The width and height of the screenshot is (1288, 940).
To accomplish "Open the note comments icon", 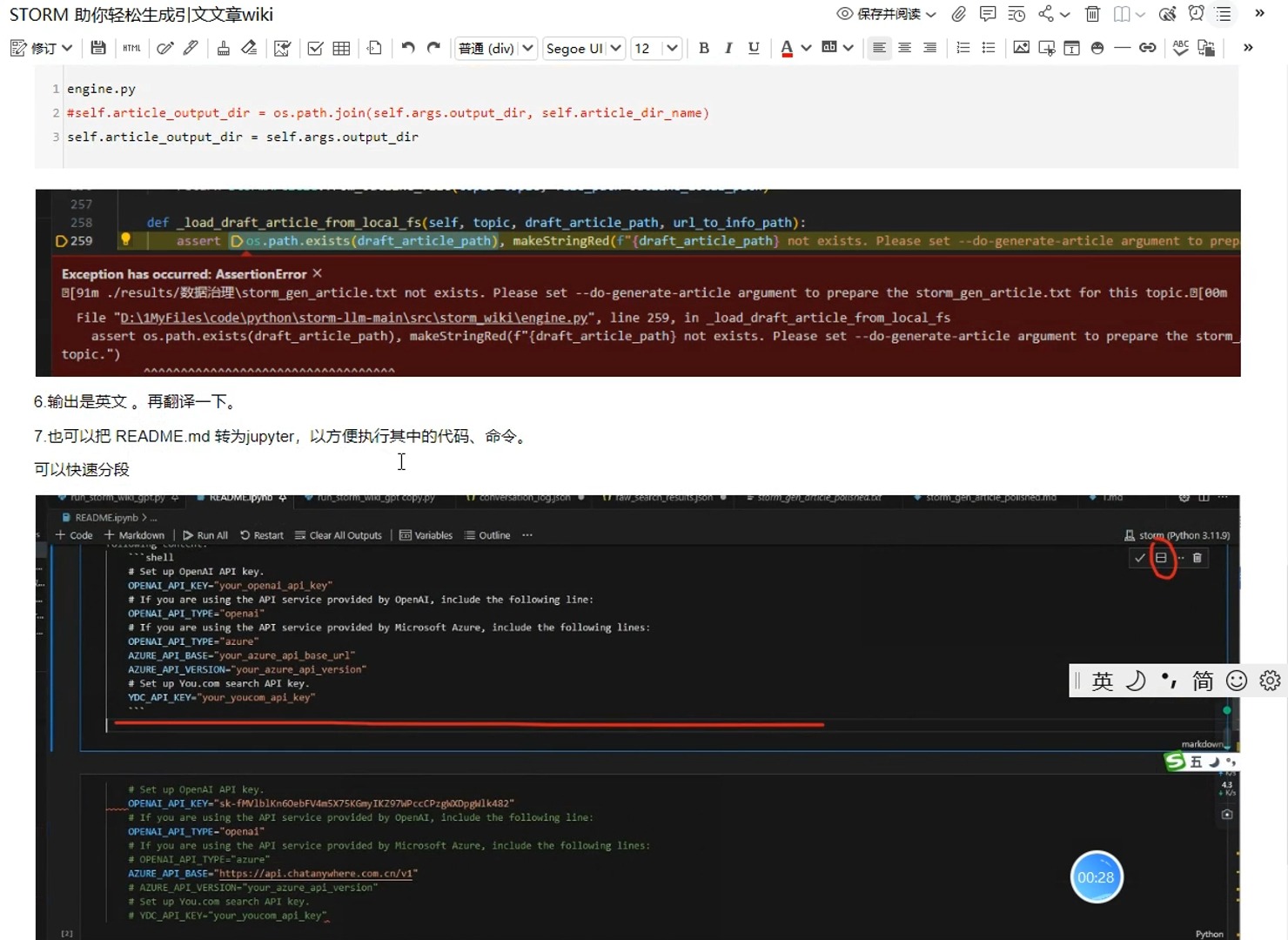I will 988,14.
